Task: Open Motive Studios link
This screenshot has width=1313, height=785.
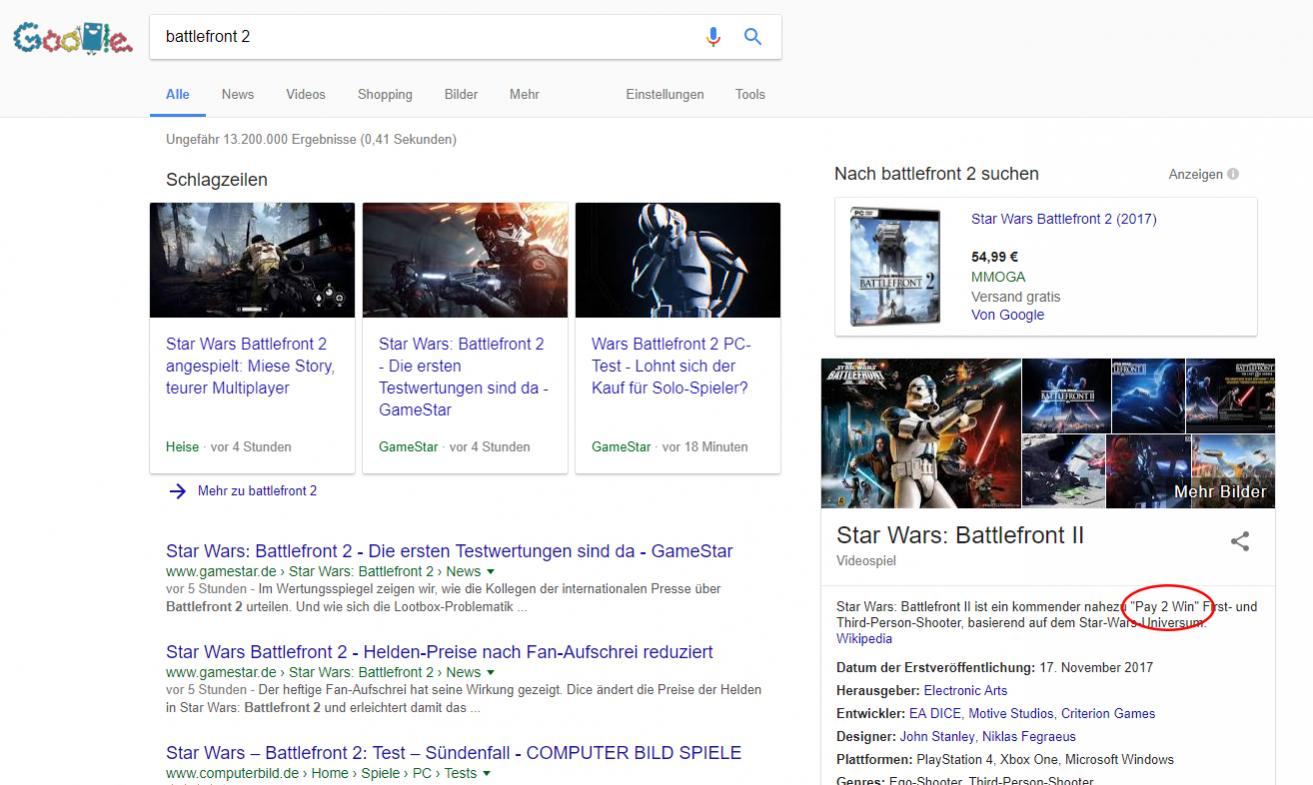Action: click(1010, 714)
